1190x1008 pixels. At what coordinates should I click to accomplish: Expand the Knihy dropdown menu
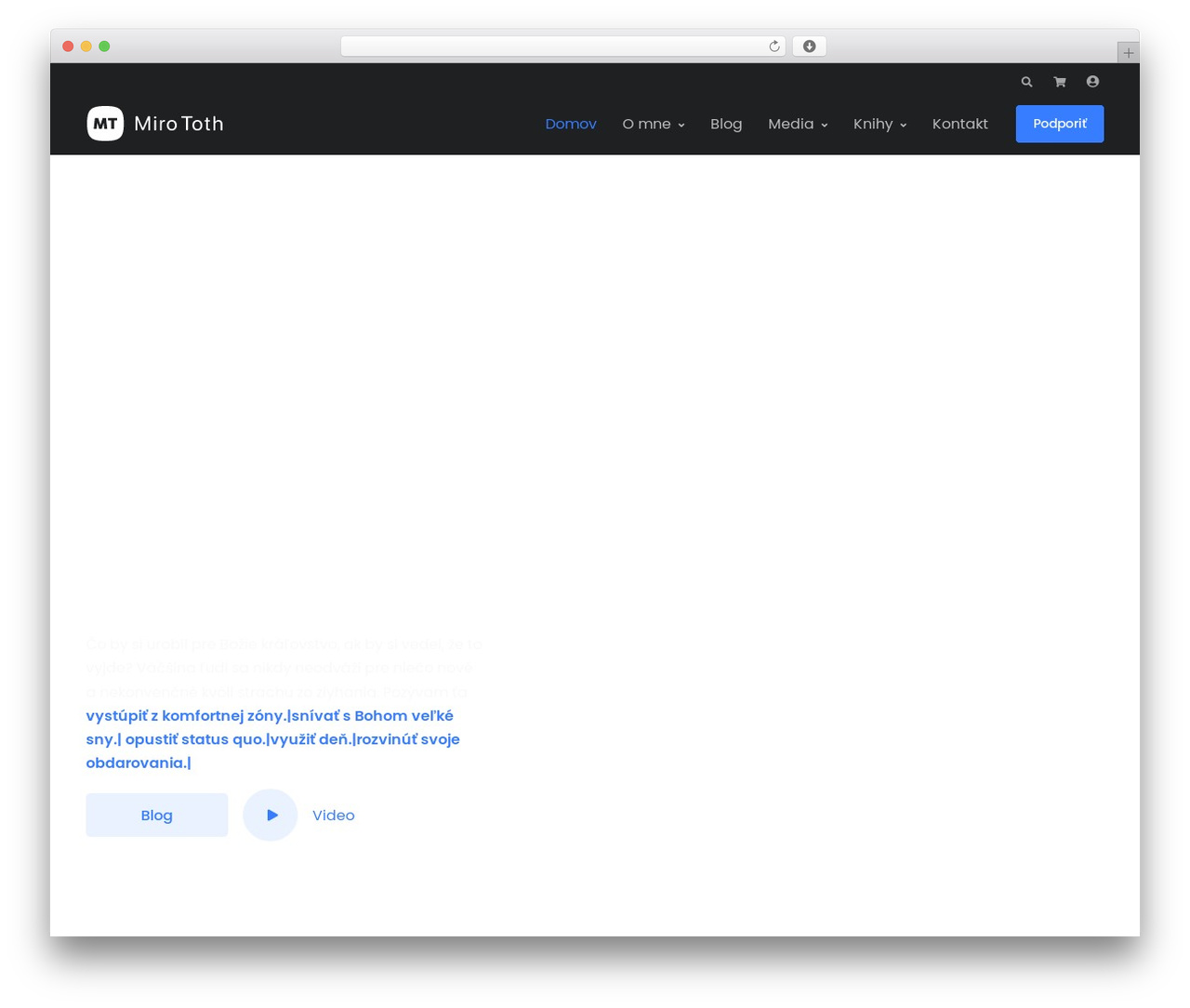point(880,125)
